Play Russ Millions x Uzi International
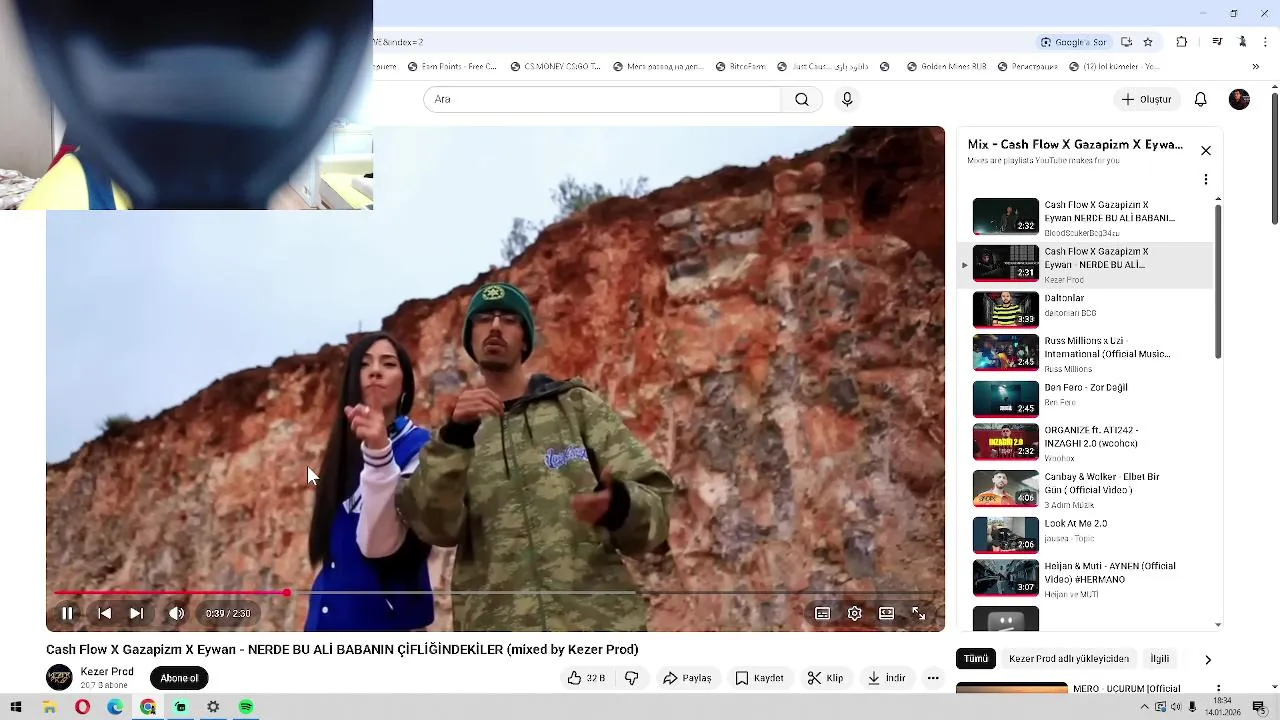The image size is (1280, 720). coord(1085,353)
